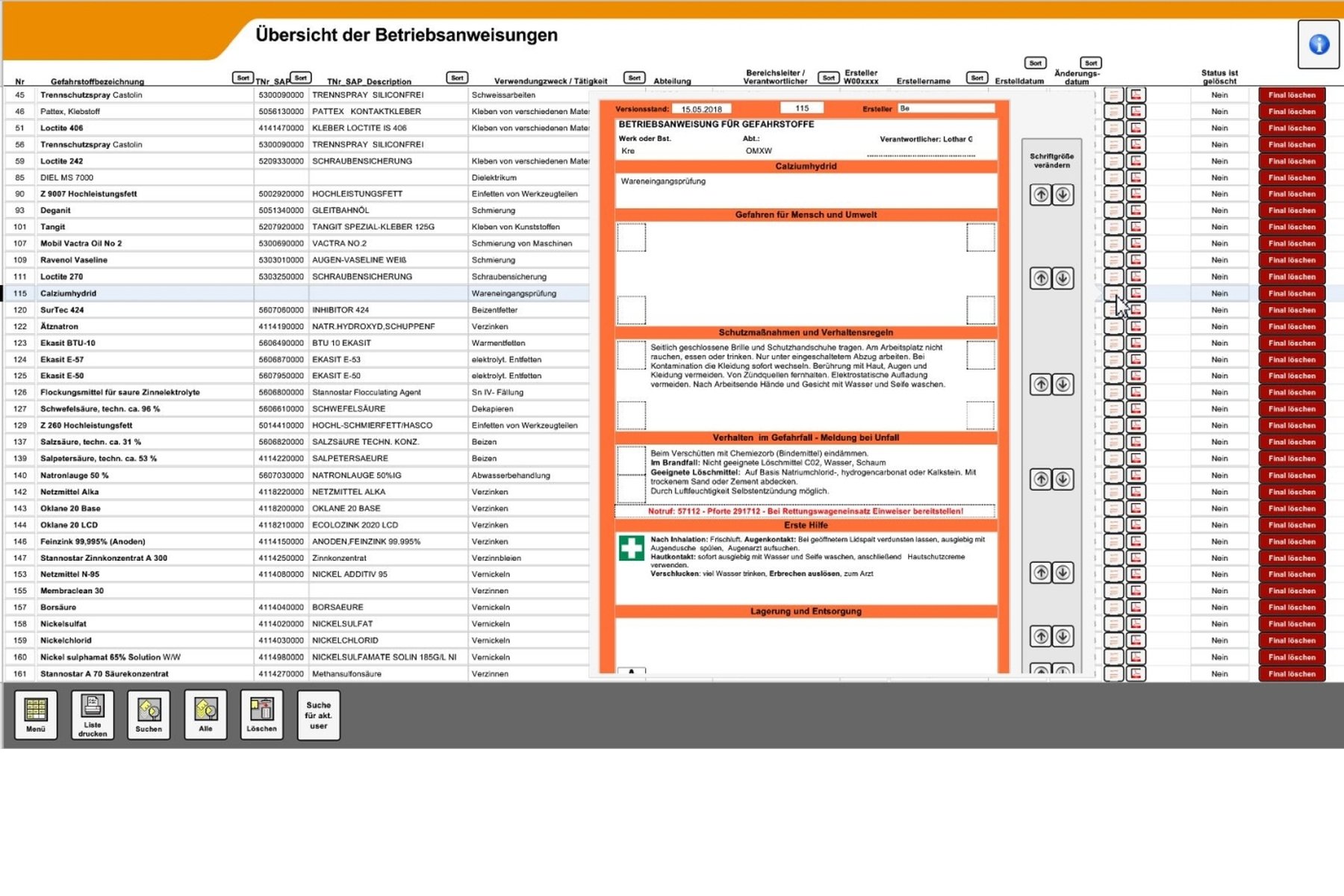The height and width of the screenshot is (896, 1344).
Task: Click Final löschen for row 144 Oklane 20 LCD
Action: coord(1292,525)
